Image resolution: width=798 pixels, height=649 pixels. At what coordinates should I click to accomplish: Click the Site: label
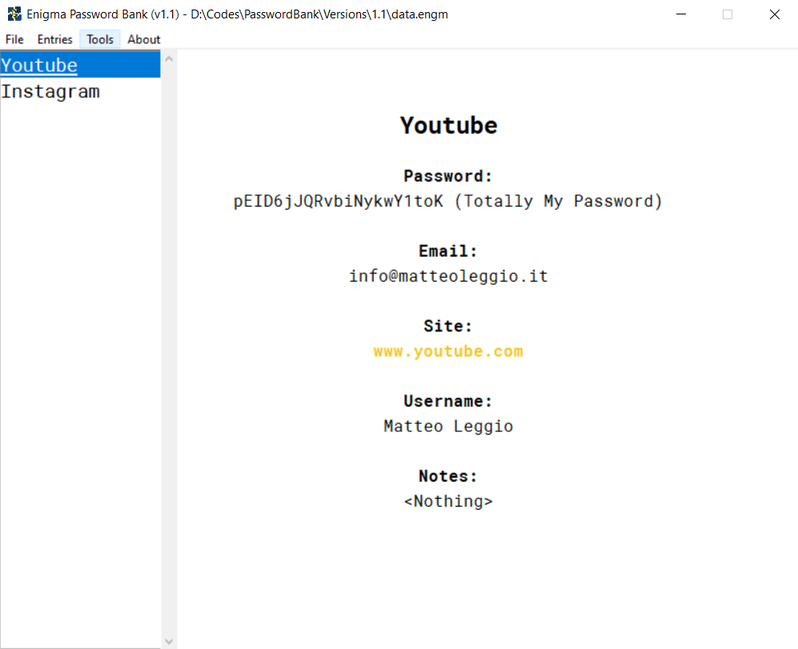[x=448, y=326]
